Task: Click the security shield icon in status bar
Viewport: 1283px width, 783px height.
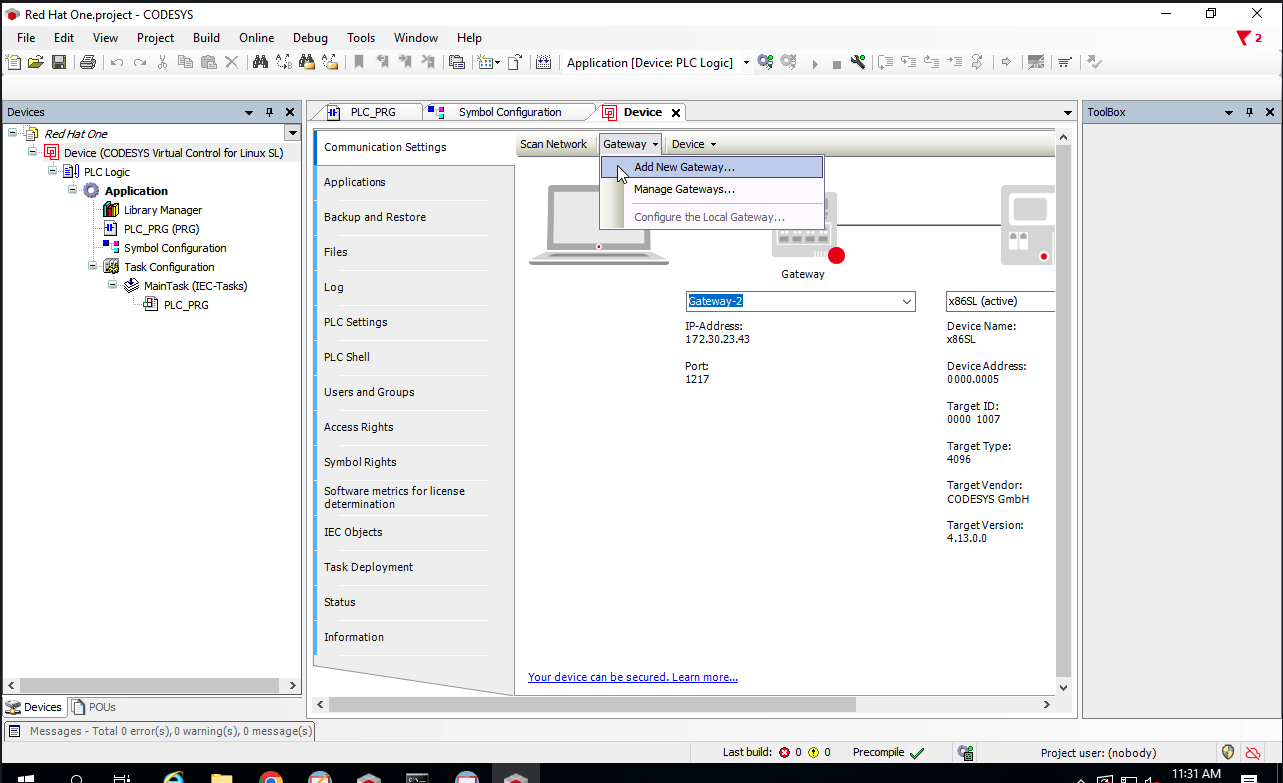Action: click(x=1229, y=752)
